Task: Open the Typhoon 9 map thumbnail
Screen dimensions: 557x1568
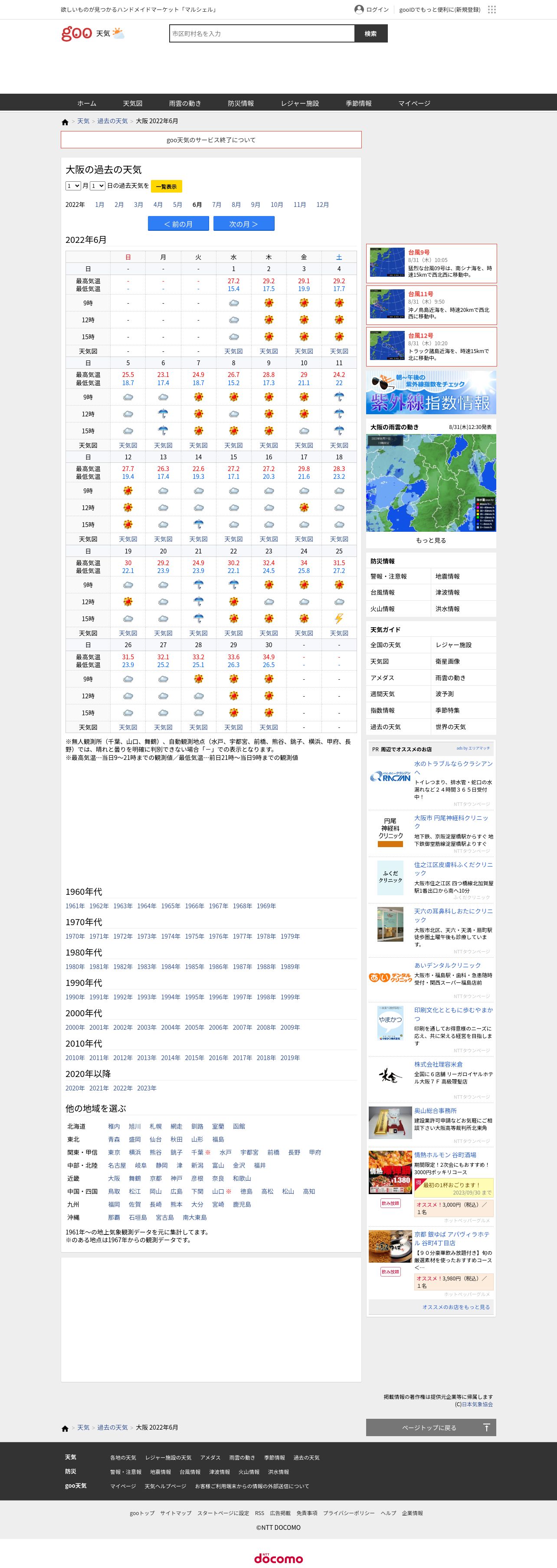Action: (387, 263)
